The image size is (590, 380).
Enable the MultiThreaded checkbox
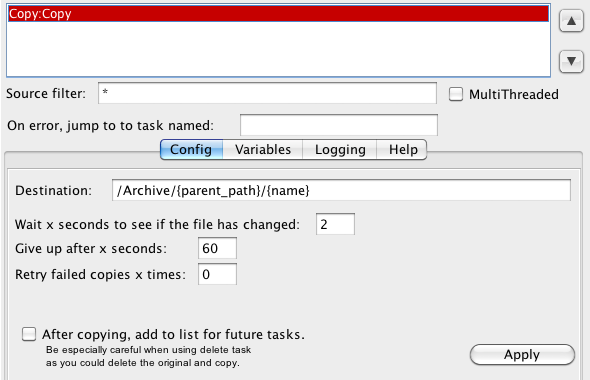pyautogui.click(x=456, y=94)
